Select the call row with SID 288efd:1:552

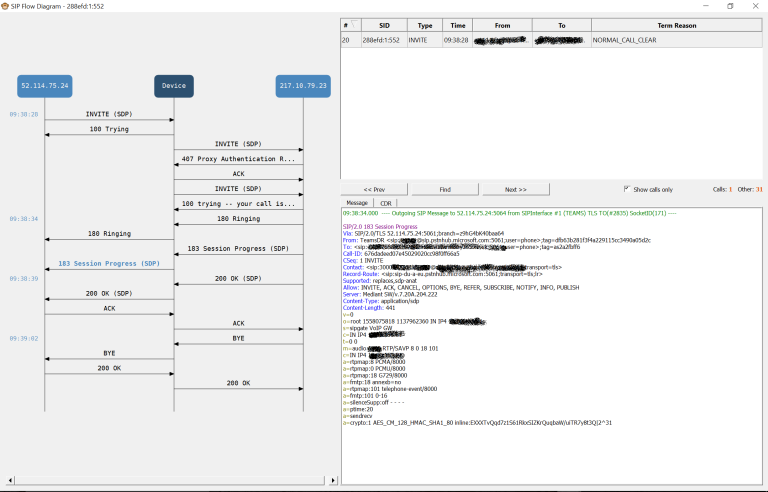382,40
